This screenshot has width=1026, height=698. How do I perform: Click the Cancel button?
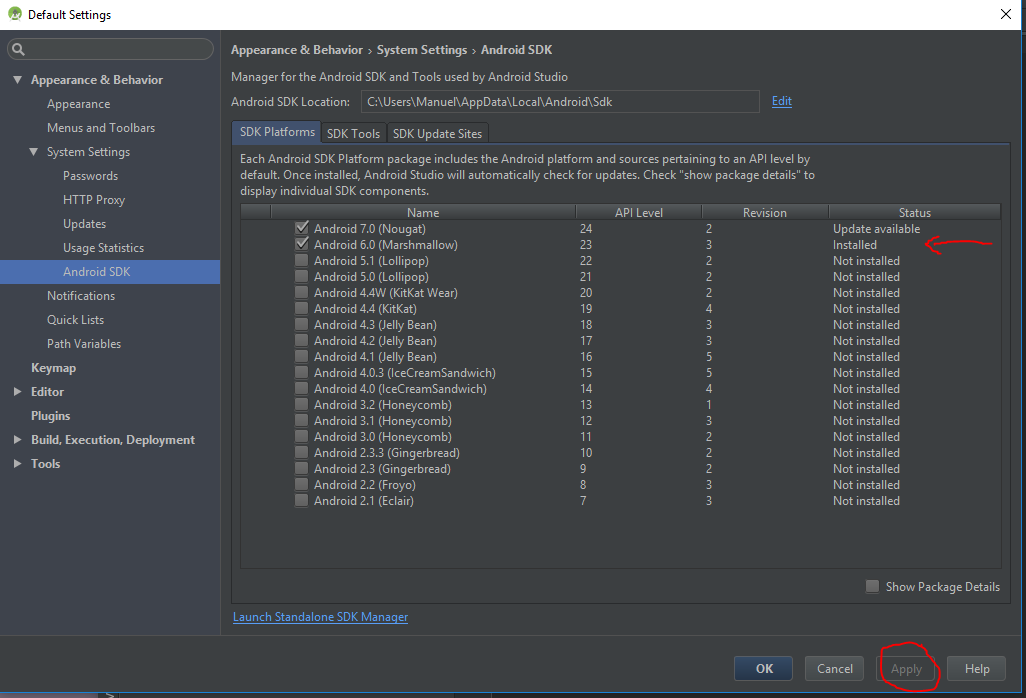point(834,669)
